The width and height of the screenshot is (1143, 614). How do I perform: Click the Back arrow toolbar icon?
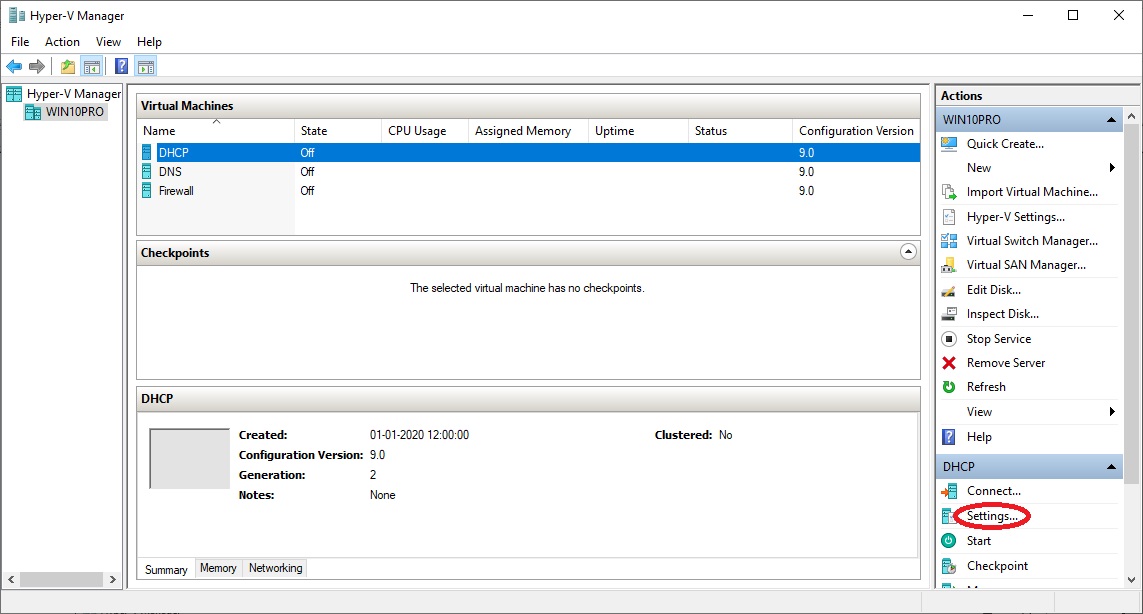click(x=14, y=67)
